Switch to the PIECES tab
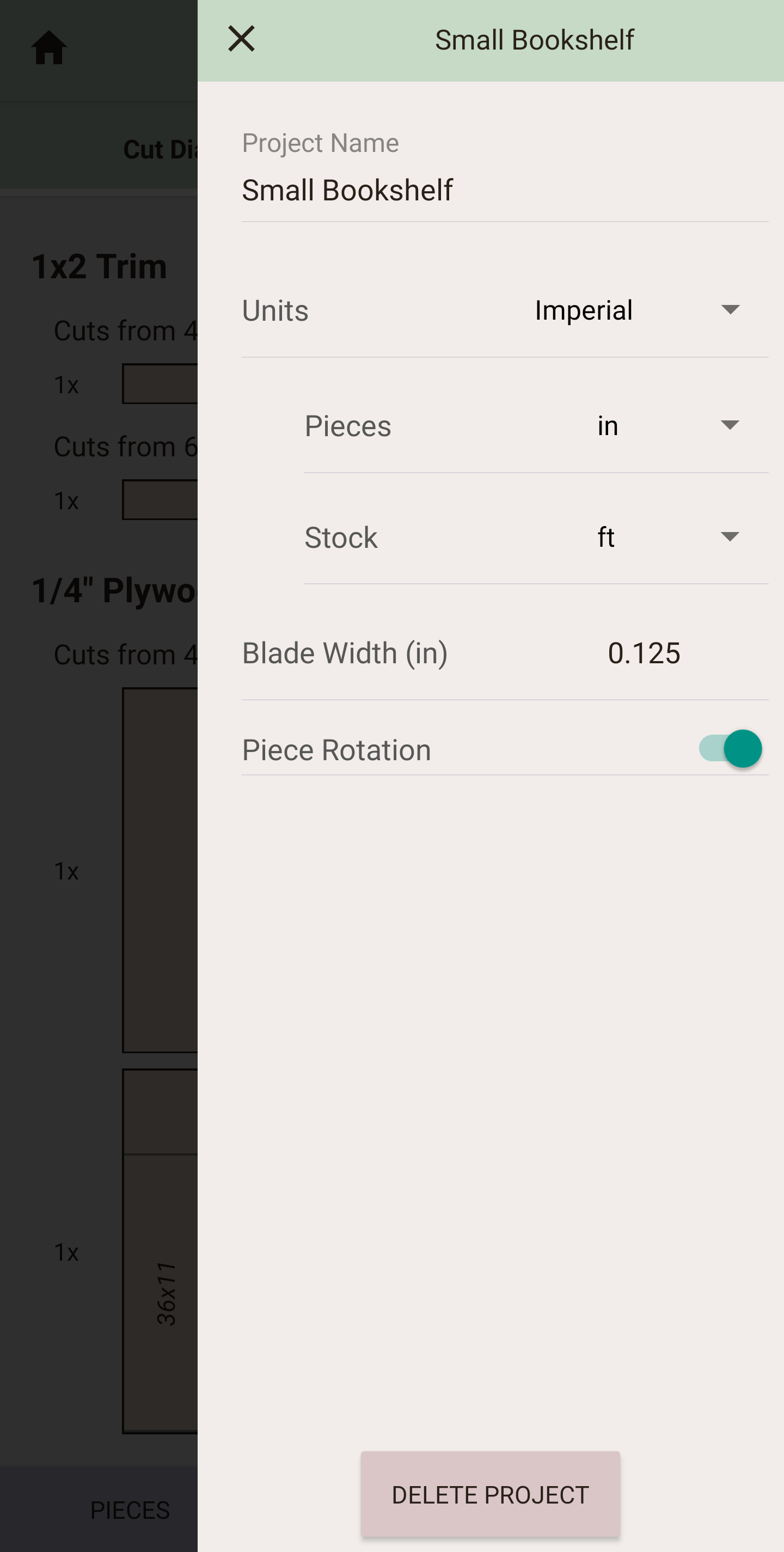Viewport: 784px width, 1552px height. (130, 1510)
